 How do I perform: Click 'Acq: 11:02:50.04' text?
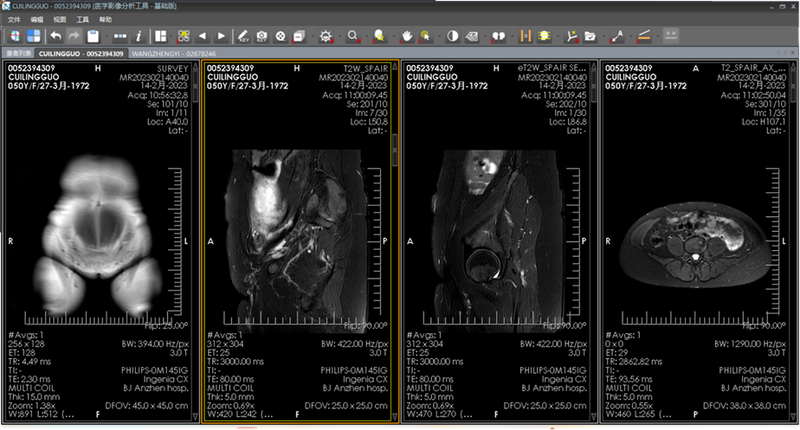click(x=753, y=95)
